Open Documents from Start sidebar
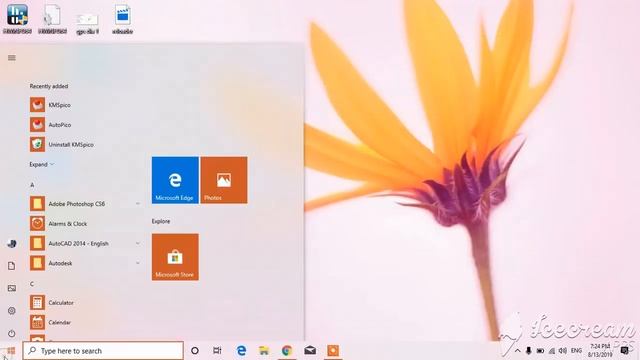The height and width of the screenshot is (360, 640). pyautogui.click(x=12, y=266)
